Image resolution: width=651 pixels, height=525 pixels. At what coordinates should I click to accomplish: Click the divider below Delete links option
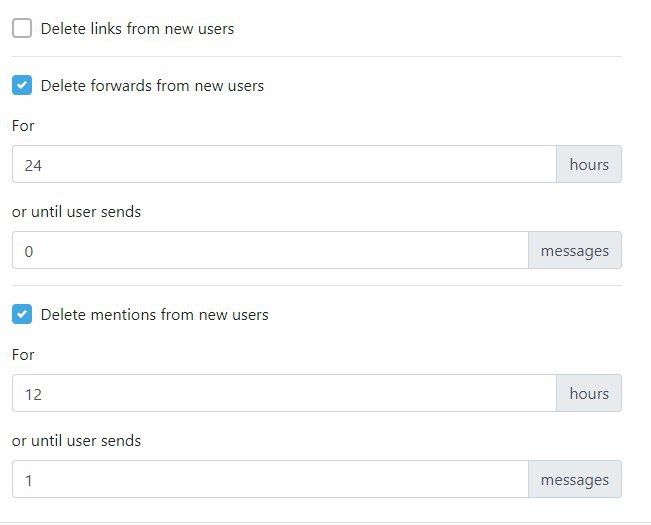pos(317,56)
